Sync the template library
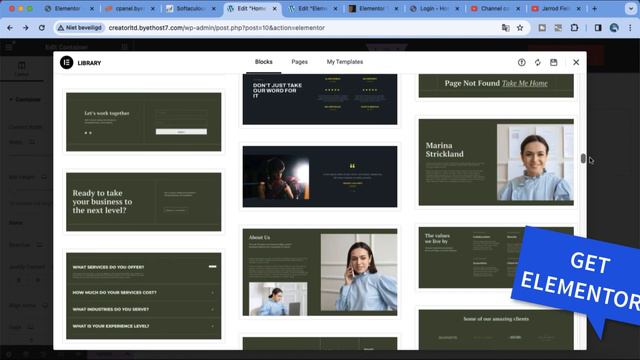The image size is (640, 360). point(538,62)
